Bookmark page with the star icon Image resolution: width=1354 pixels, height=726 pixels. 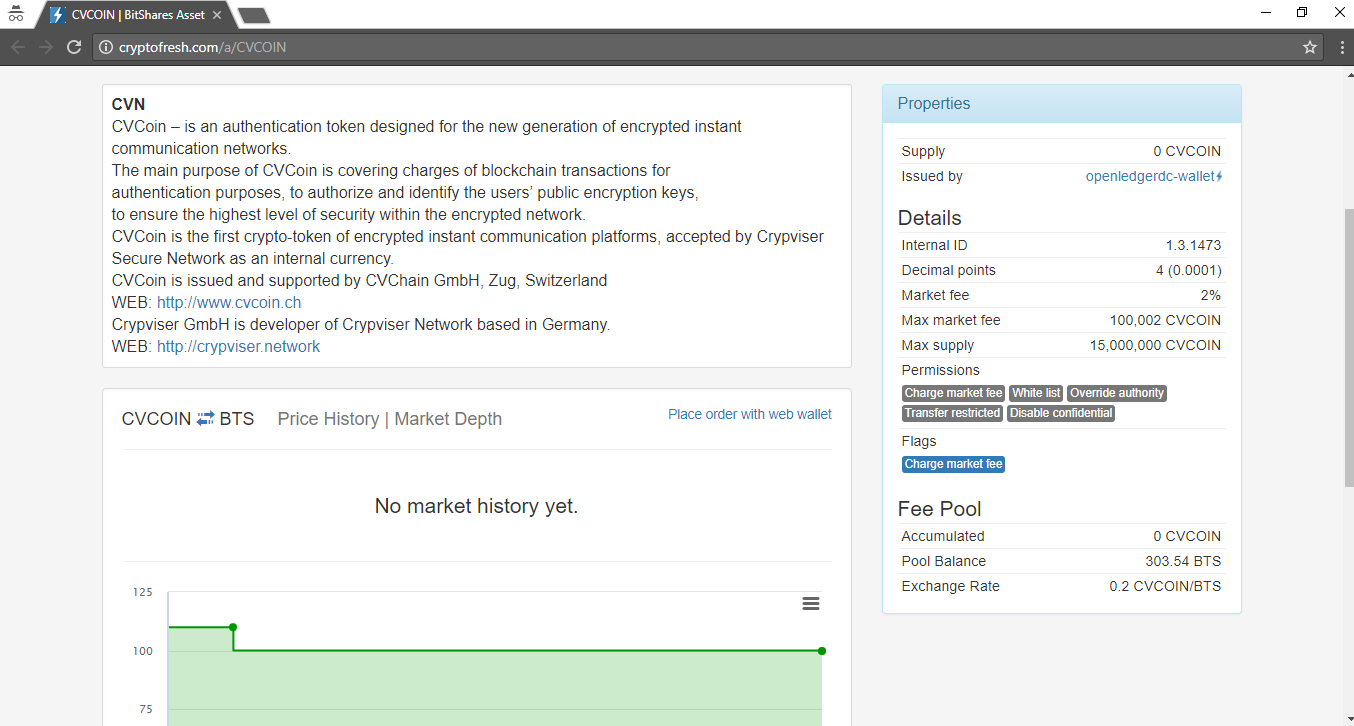tap(1310, 47)
